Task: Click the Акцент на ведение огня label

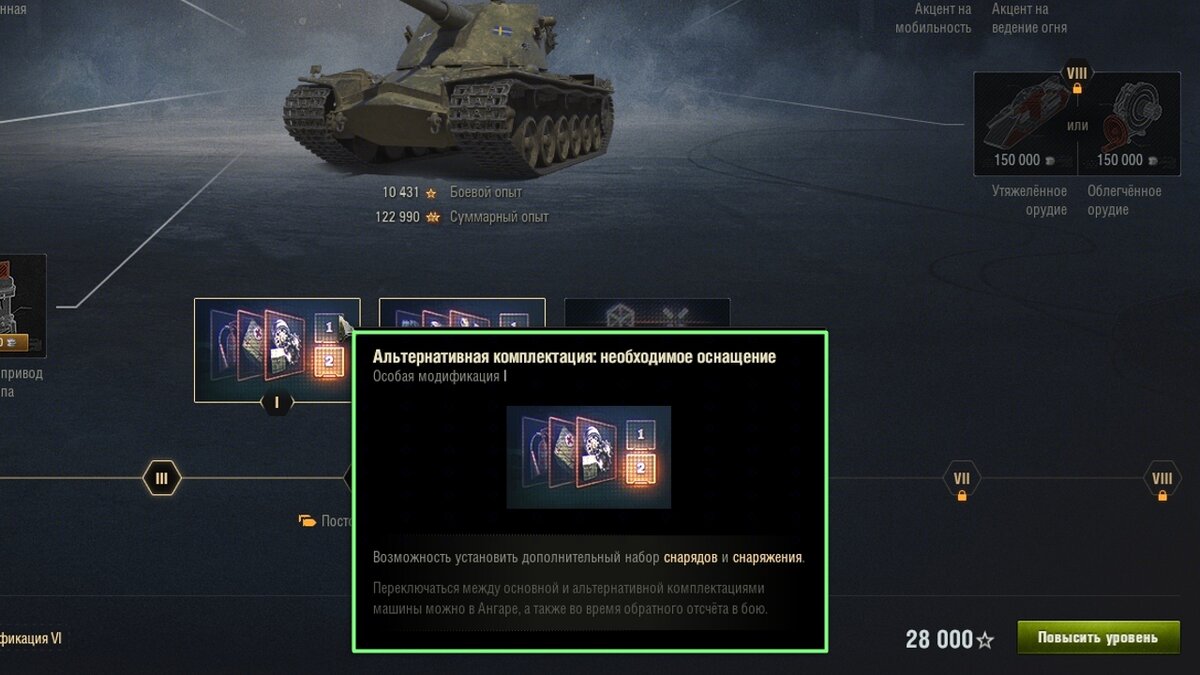Action: 1029,19
